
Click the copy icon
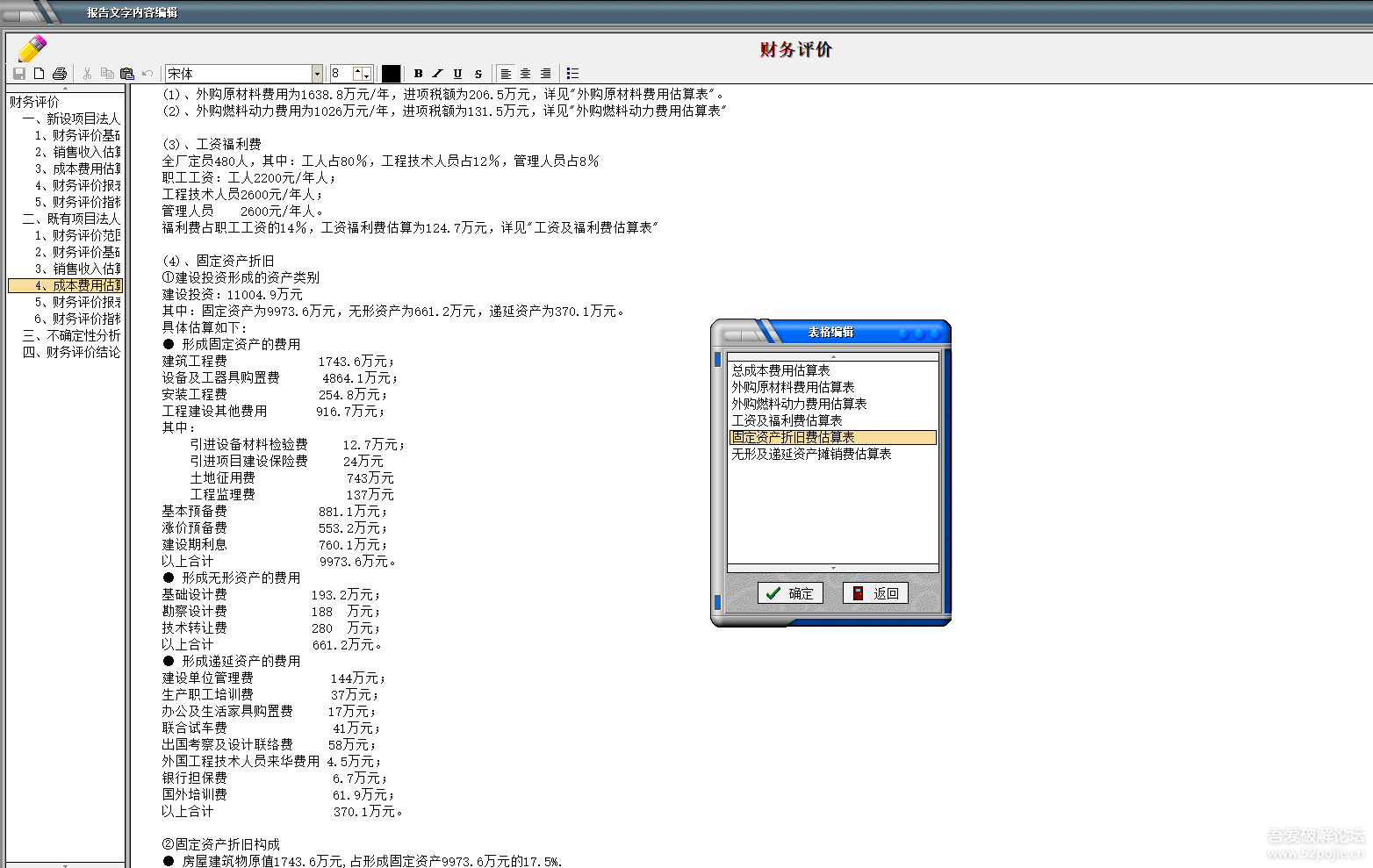pos(107,74)
